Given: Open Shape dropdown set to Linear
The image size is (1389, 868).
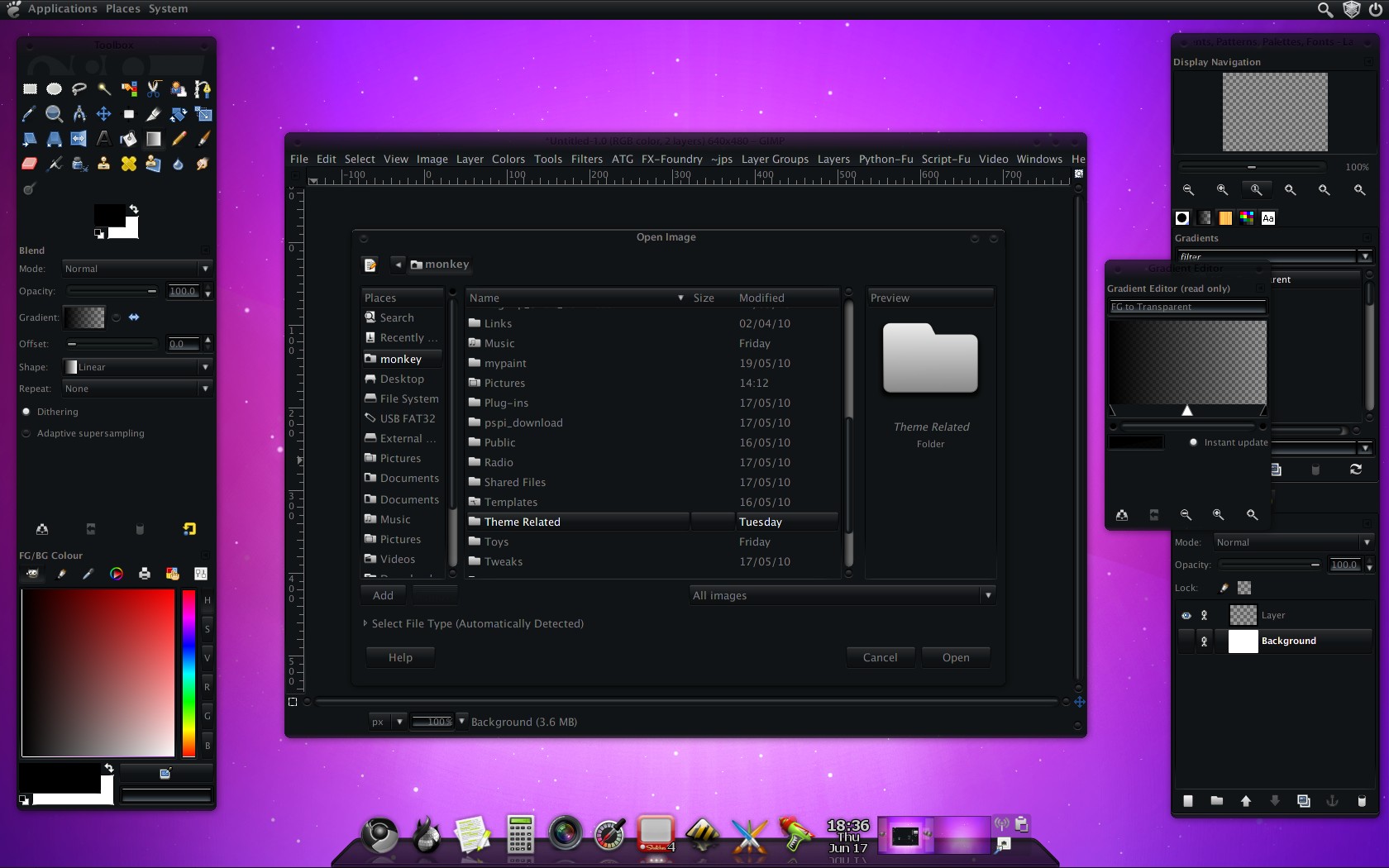Looking at the screenshot, I should pos(137,367).
